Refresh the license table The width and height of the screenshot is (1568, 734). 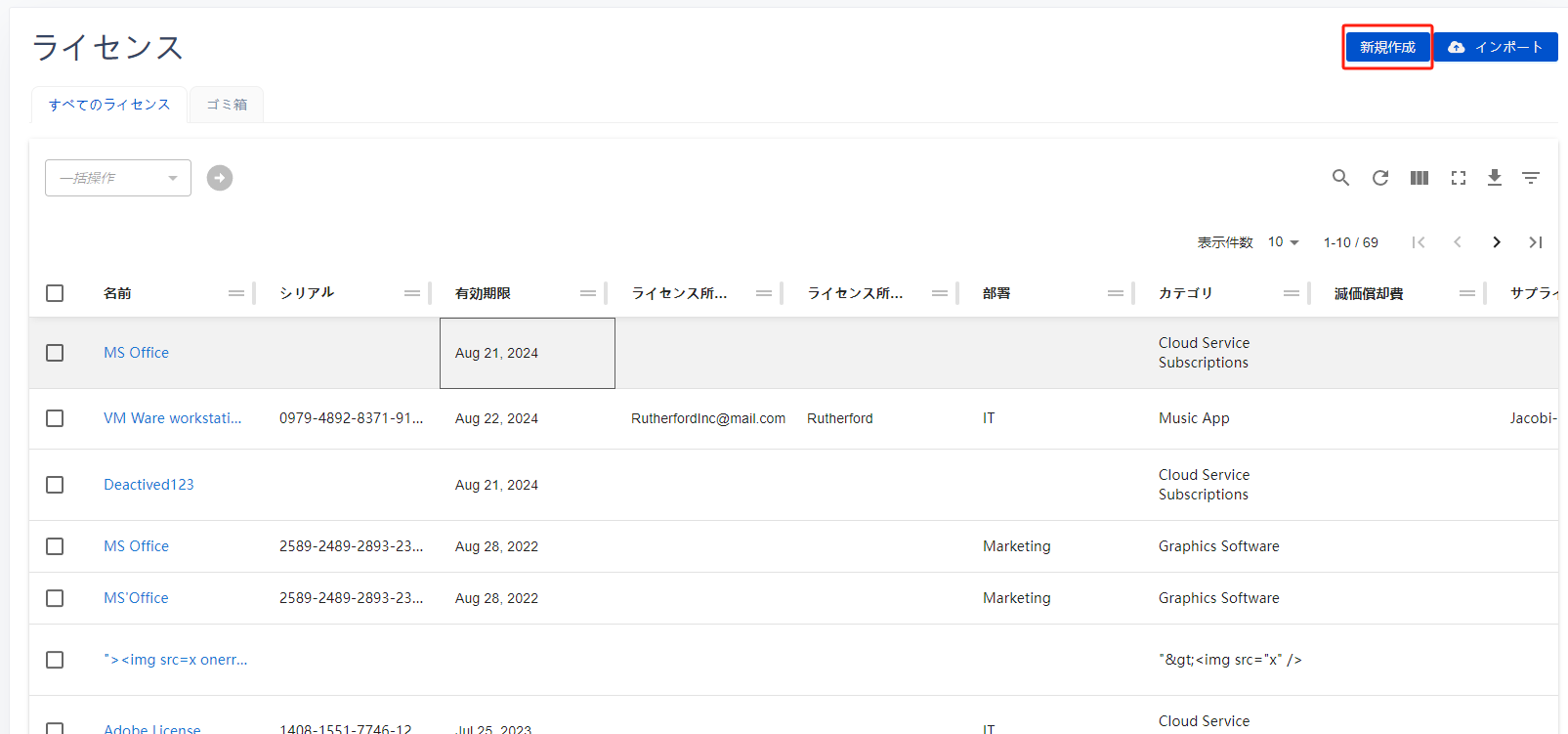(1379, 178)
